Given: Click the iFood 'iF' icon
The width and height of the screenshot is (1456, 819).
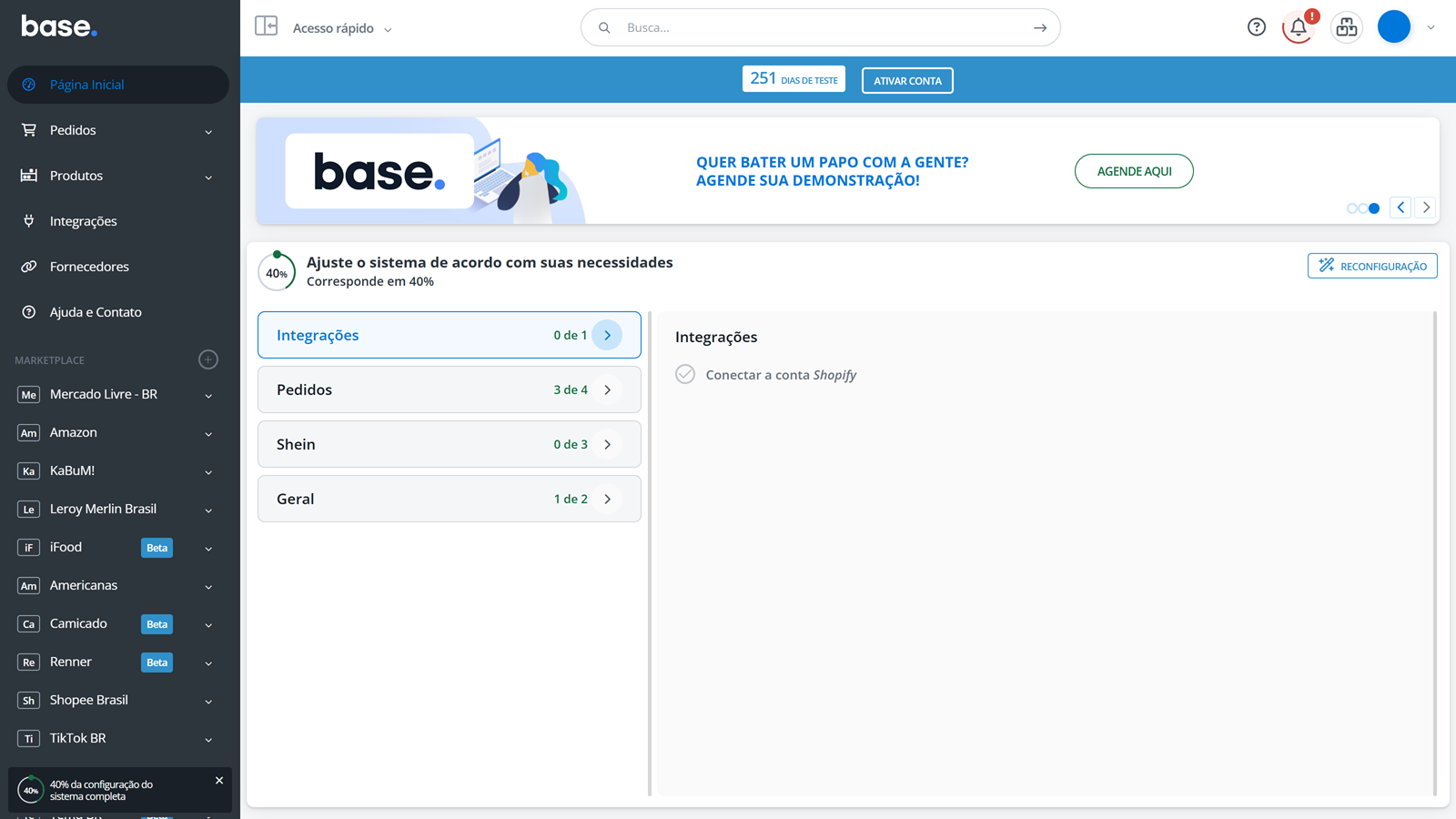Looking at the screenshot, I should point(29,547).
